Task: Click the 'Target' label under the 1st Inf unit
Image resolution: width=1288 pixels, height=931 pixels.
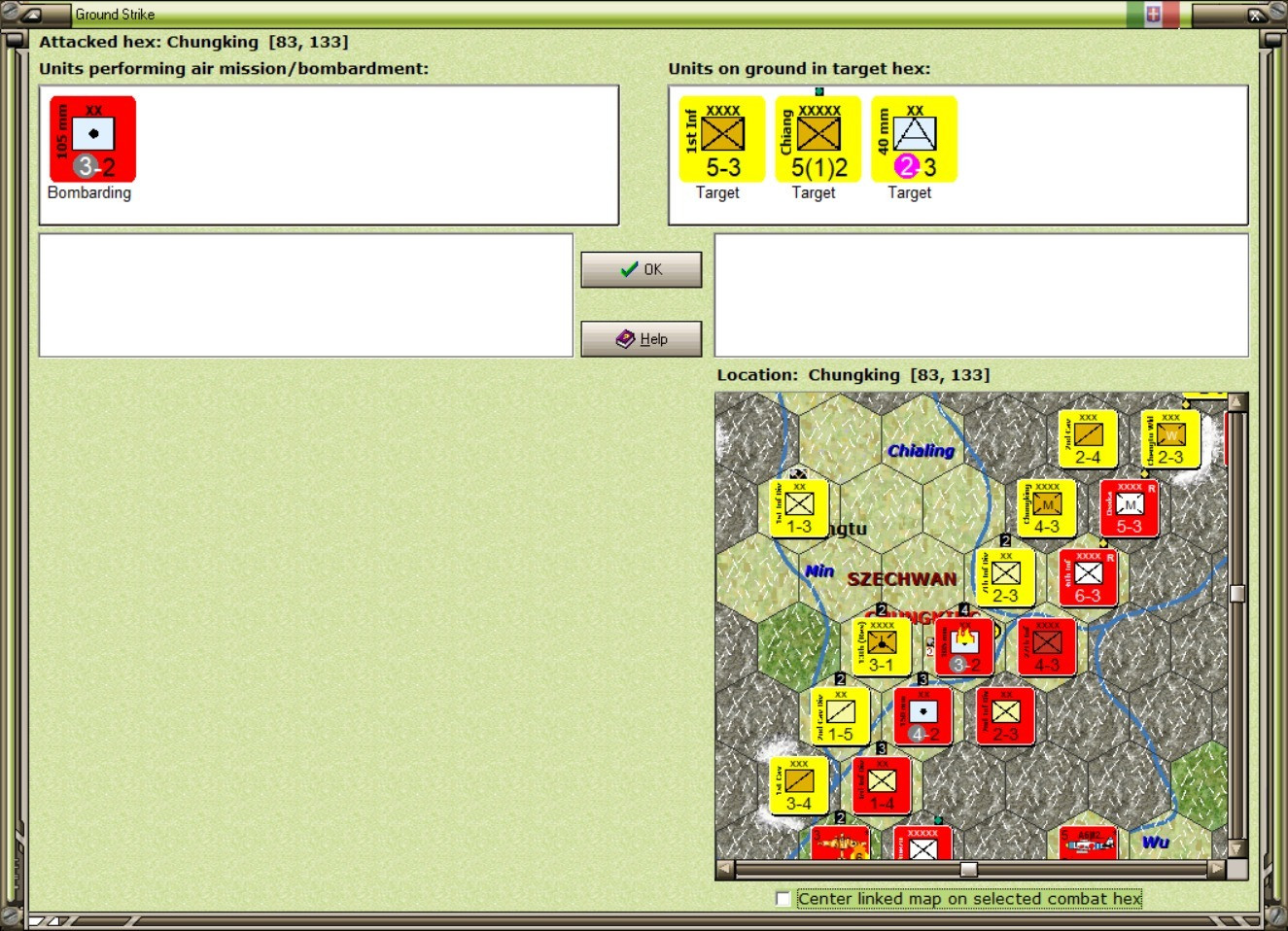Action: pos(717,192)
